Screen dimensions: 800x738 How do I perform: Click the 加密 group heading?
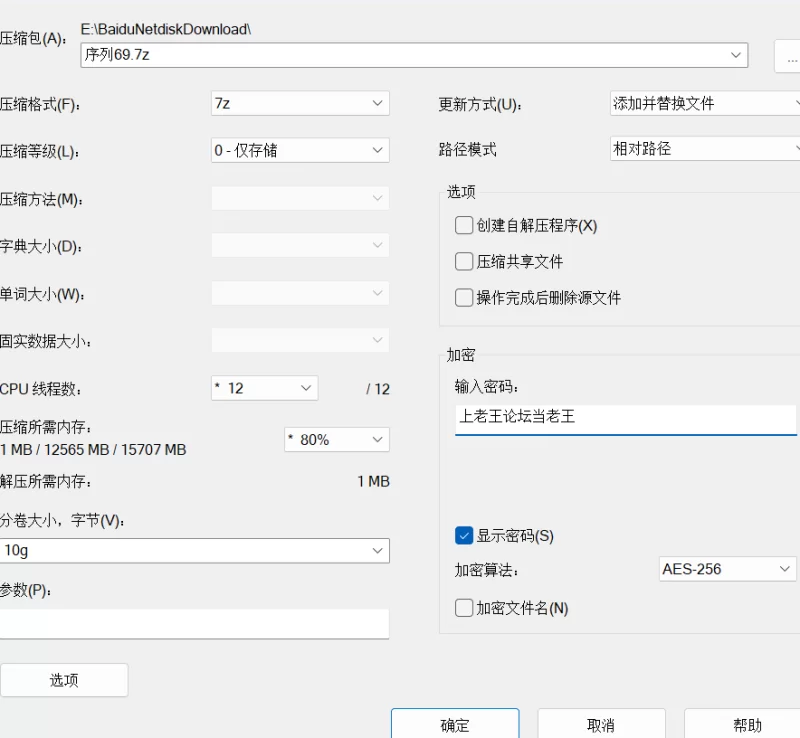pos(461,355)
